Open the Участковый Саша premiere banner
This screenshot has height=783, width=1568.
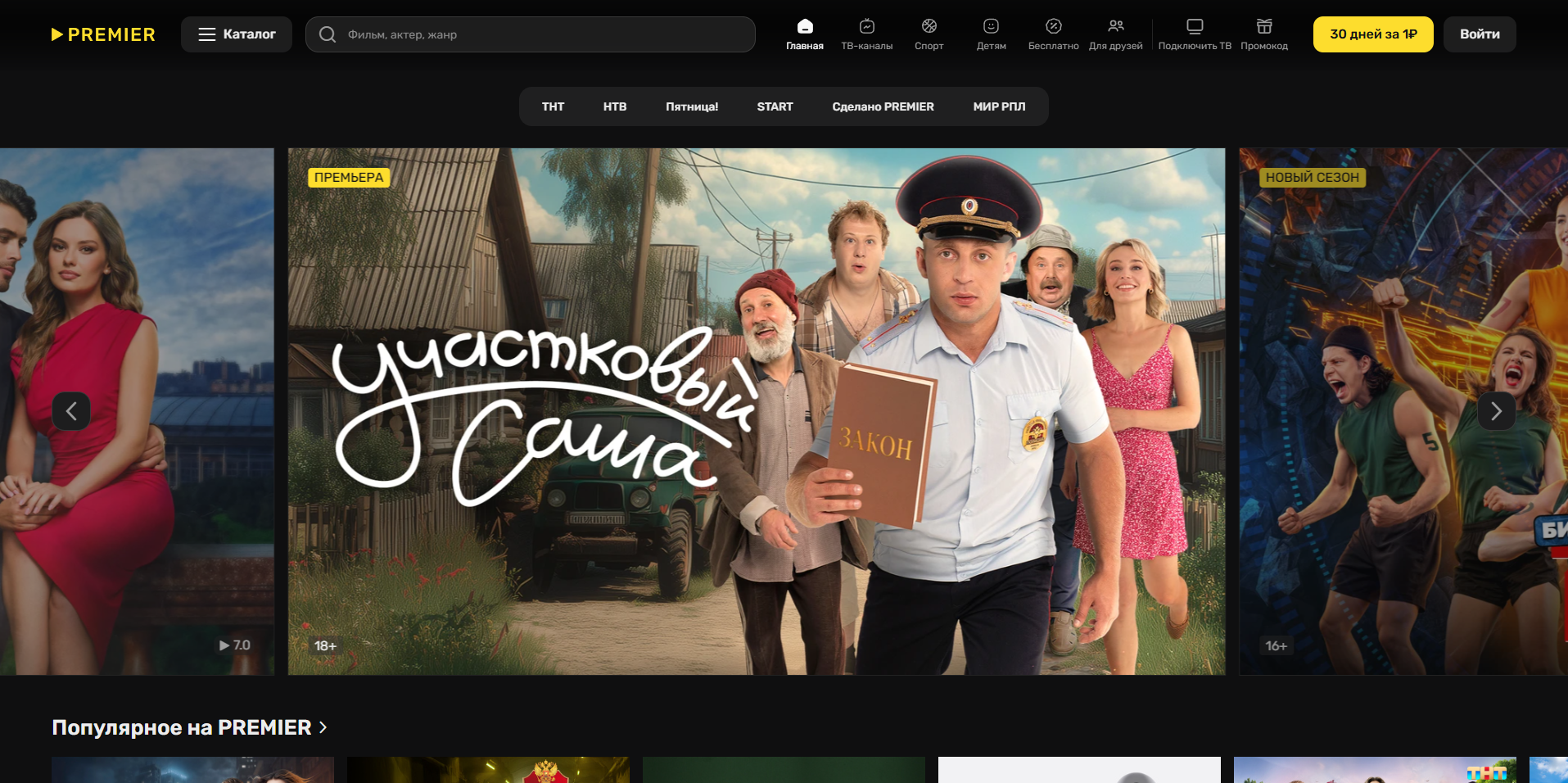tap(756, 411)
